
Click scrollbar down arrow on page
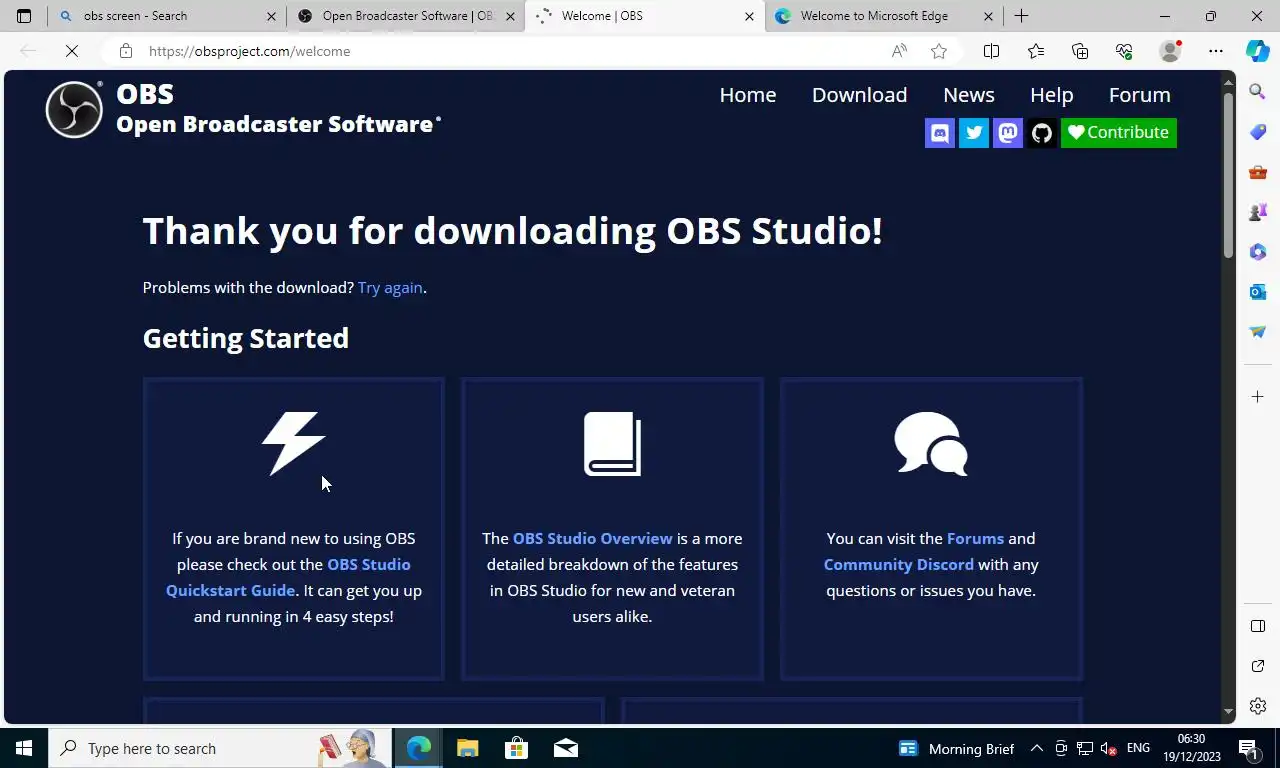click(x=1229, y=712)
